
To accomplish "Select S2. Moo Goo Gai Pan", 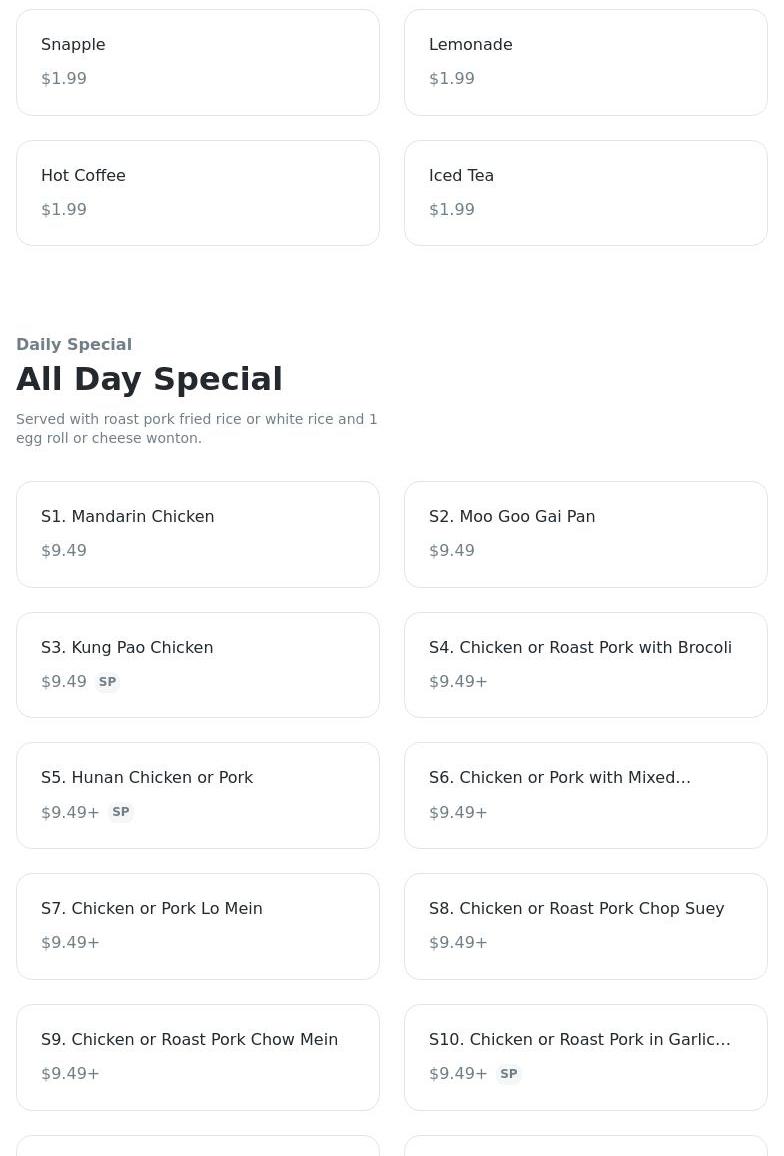I will coord(585,534).
